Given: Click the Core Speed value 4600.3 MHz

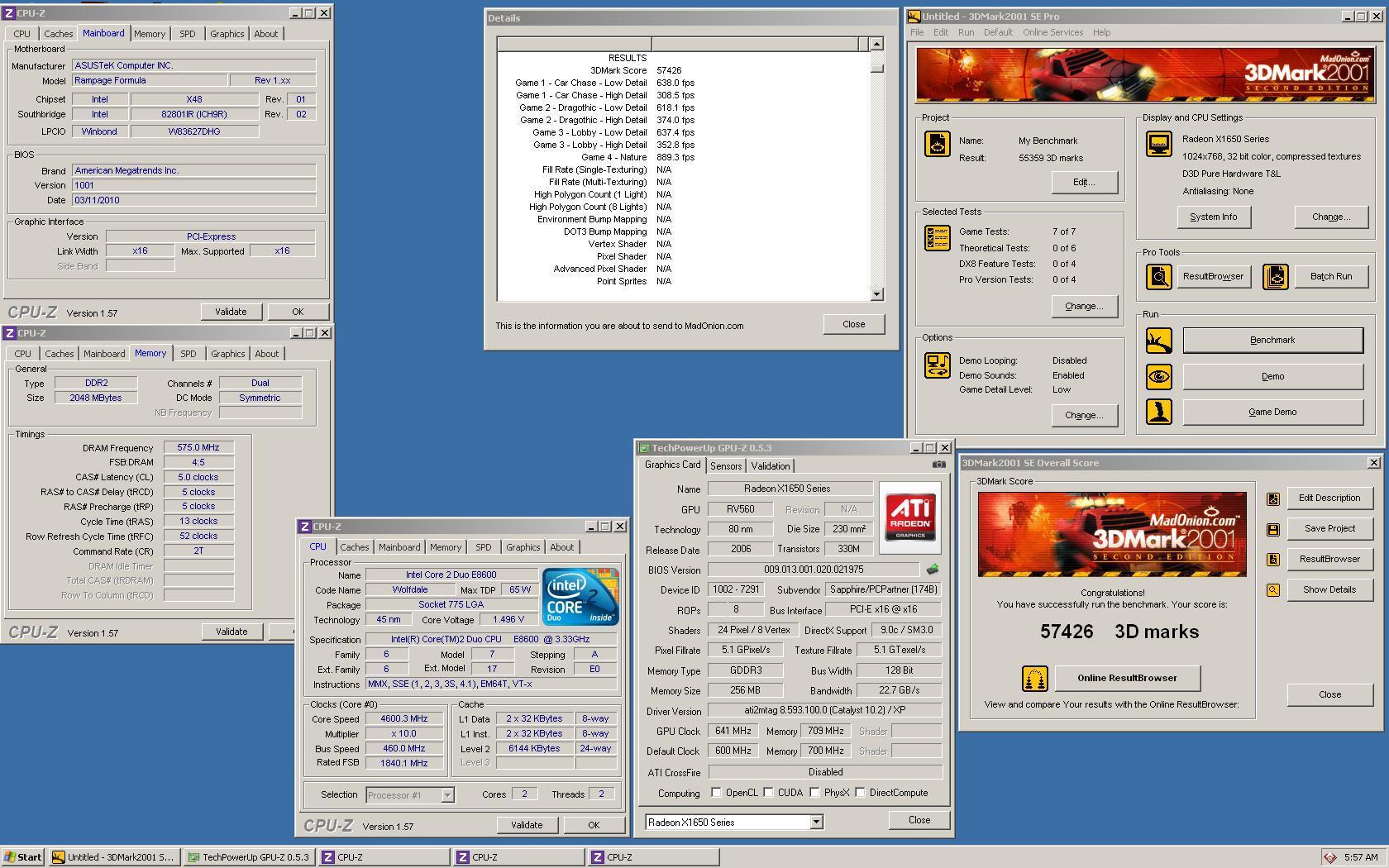Looking at the screenshot, I should click(404, 719).
